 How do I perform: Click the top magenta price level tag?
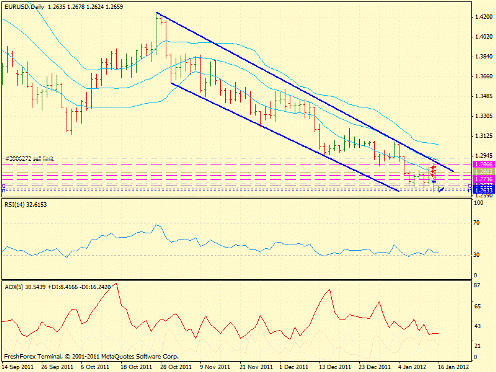tap(484, 164)
